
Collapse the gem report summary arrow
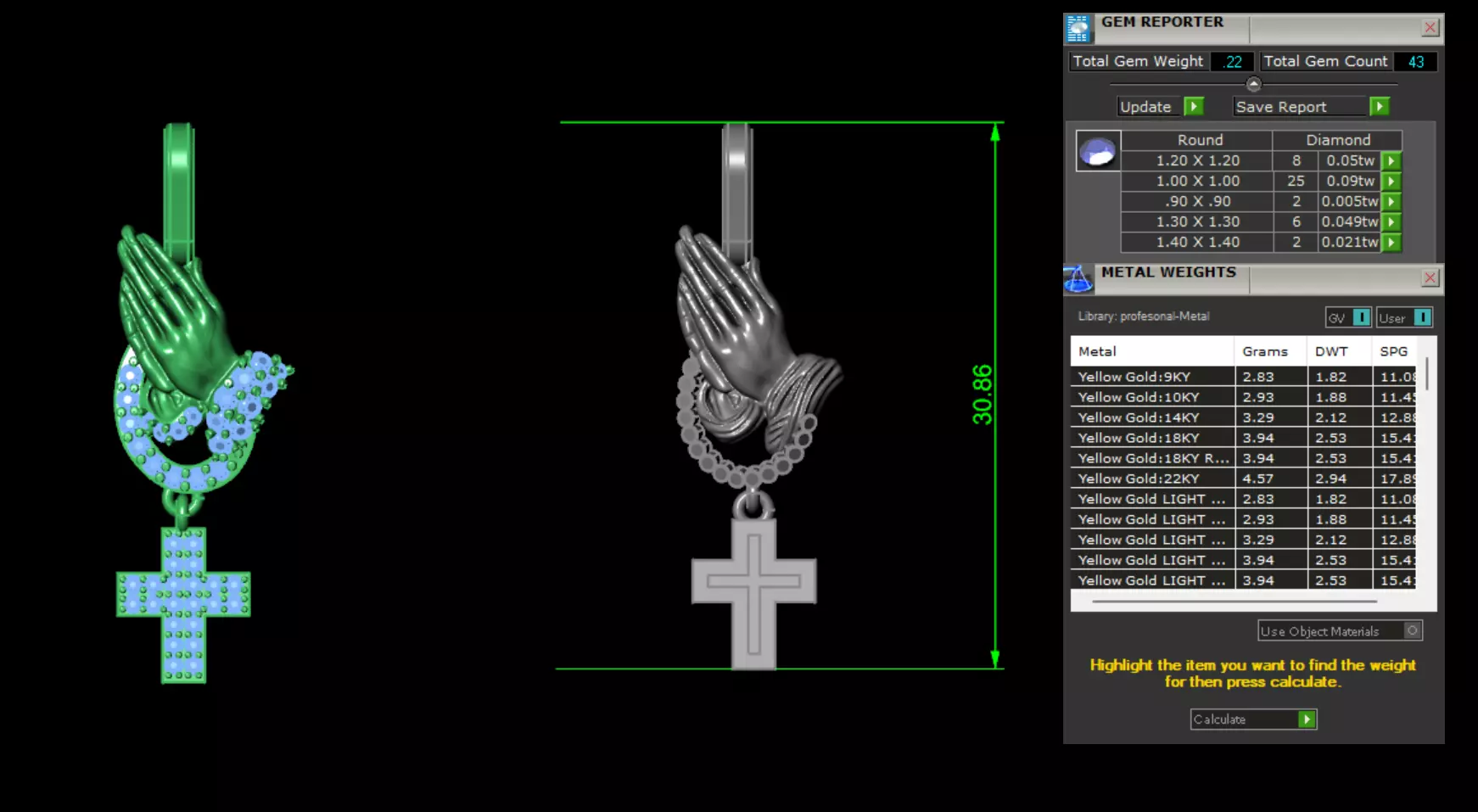pos(1253,84)
